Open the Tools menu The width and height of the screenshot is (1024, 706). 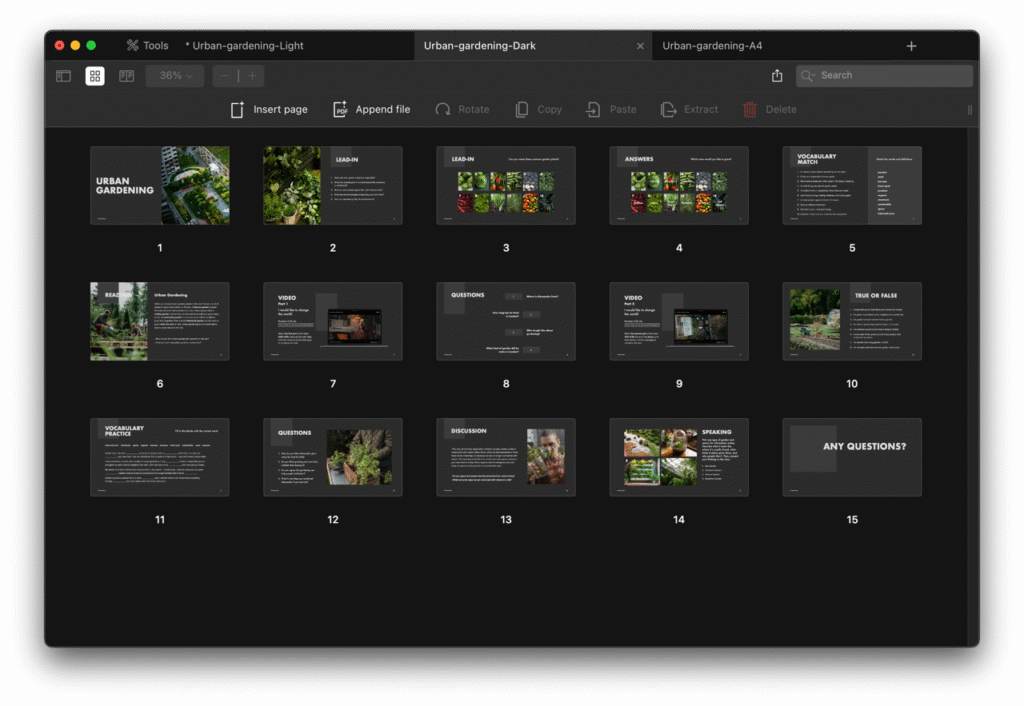point(147,46)
